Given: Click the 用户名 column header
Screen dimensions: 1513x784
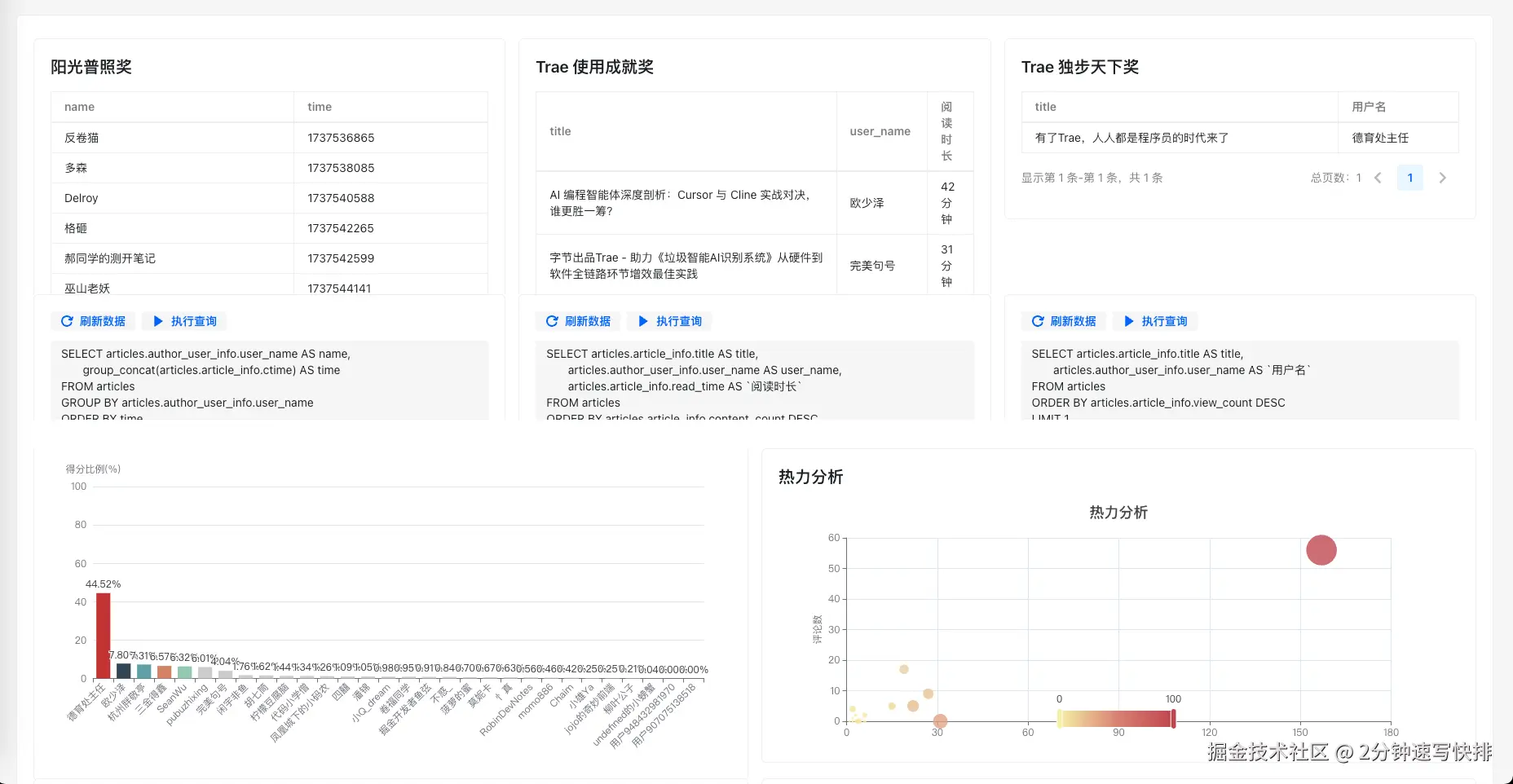Looking at the screenshot, I should (x=1399, y=107).
